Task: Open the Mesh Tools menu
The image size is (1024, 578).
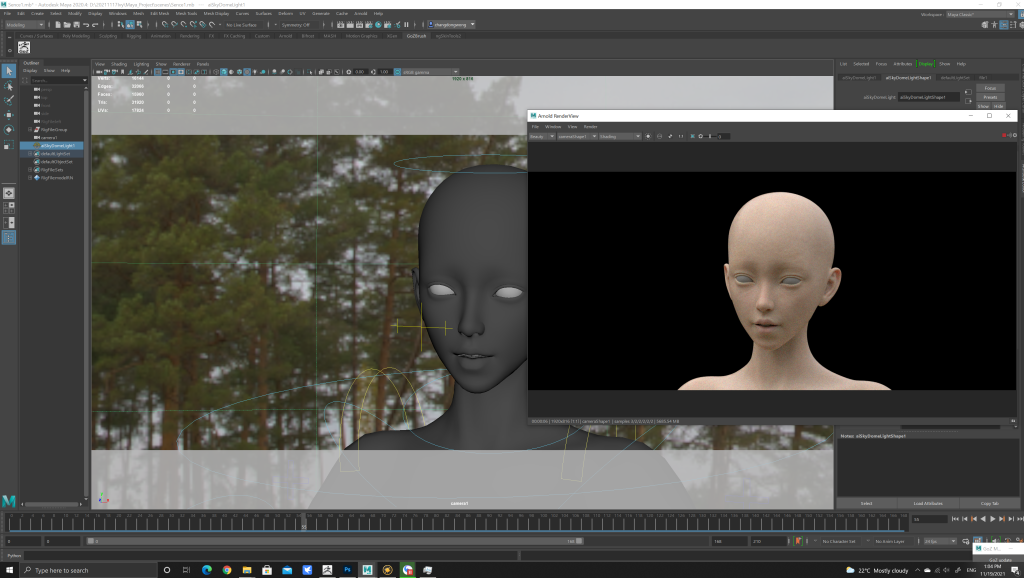Action: pos(186,13)
